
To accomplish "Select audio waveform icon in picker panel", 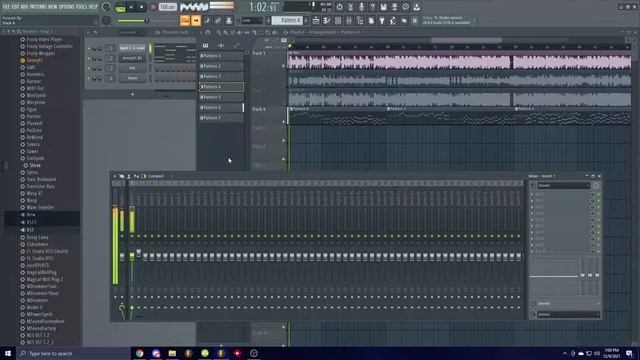I will [221, 45].
